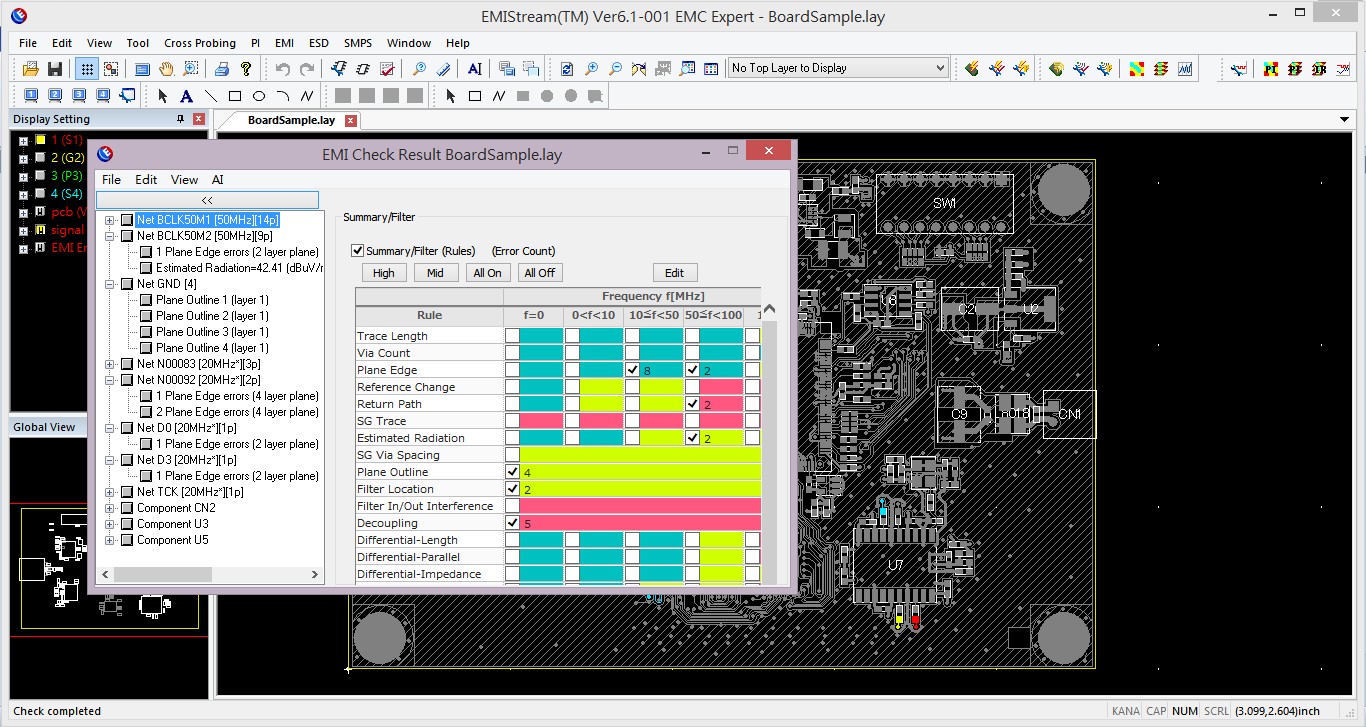Click the yellow 1 (S1) layer color swatch

click(40, 140)
